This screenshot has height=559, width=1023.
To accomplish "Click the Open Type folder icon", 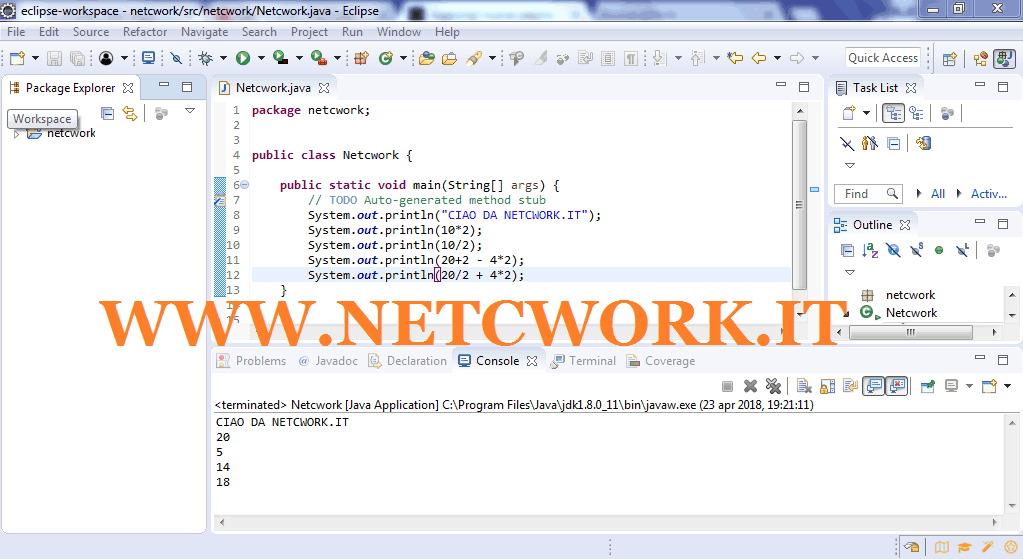I will [427, 58].
